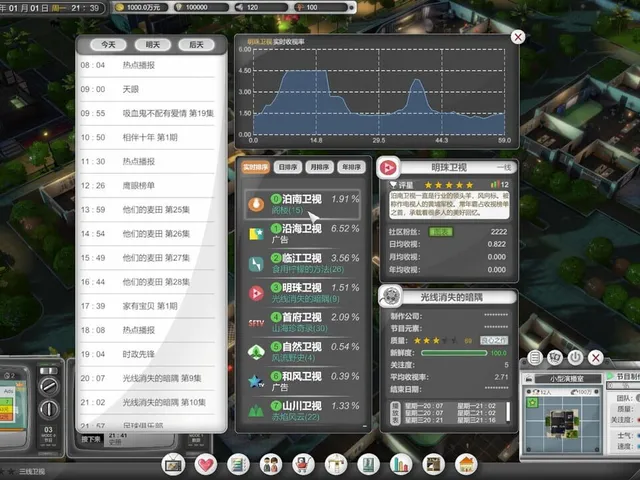Switch to the 日排序 ranking tab
Image resolution: width=640 pixels, height=480 pixels.
coord(288,167)
